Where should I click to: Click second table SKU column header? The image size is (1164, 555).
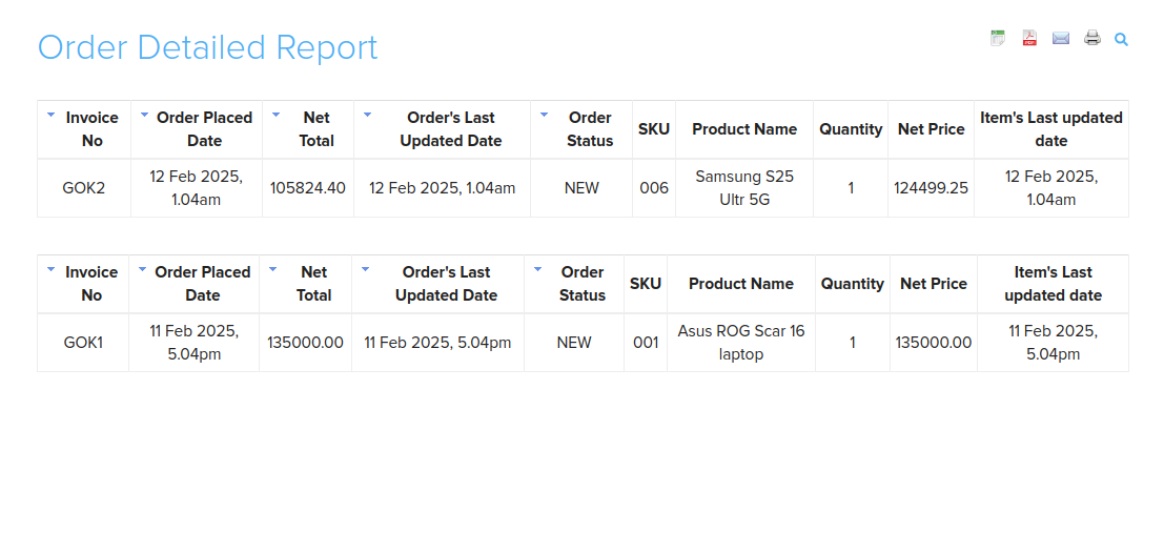click(646, 283)
